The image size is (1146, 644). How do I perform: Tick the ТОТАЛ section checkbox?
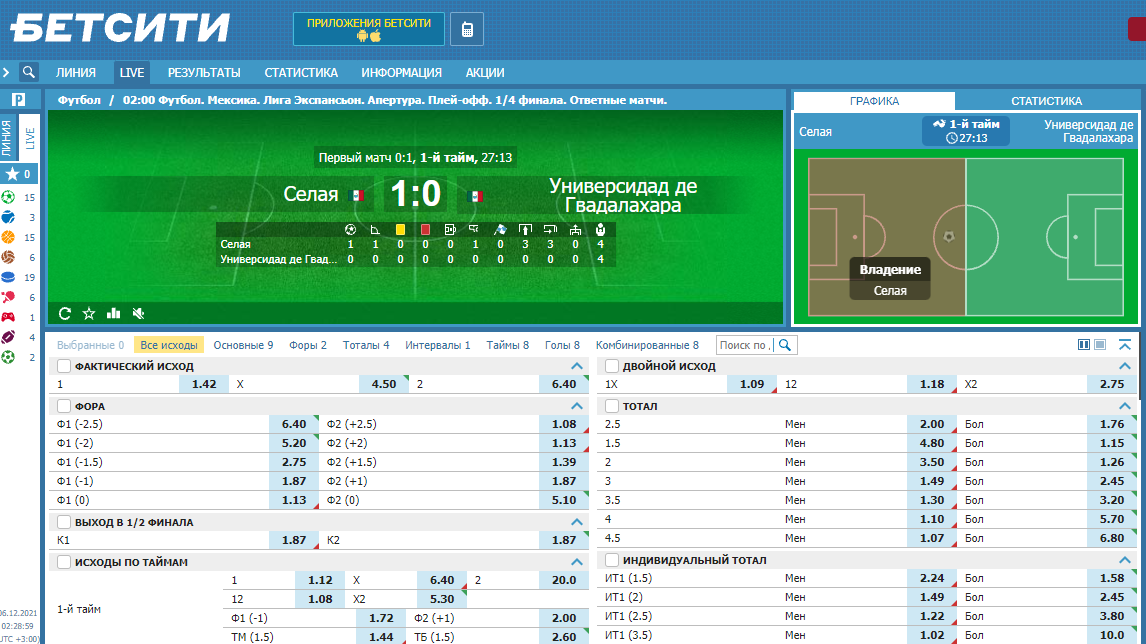[612, 406]
